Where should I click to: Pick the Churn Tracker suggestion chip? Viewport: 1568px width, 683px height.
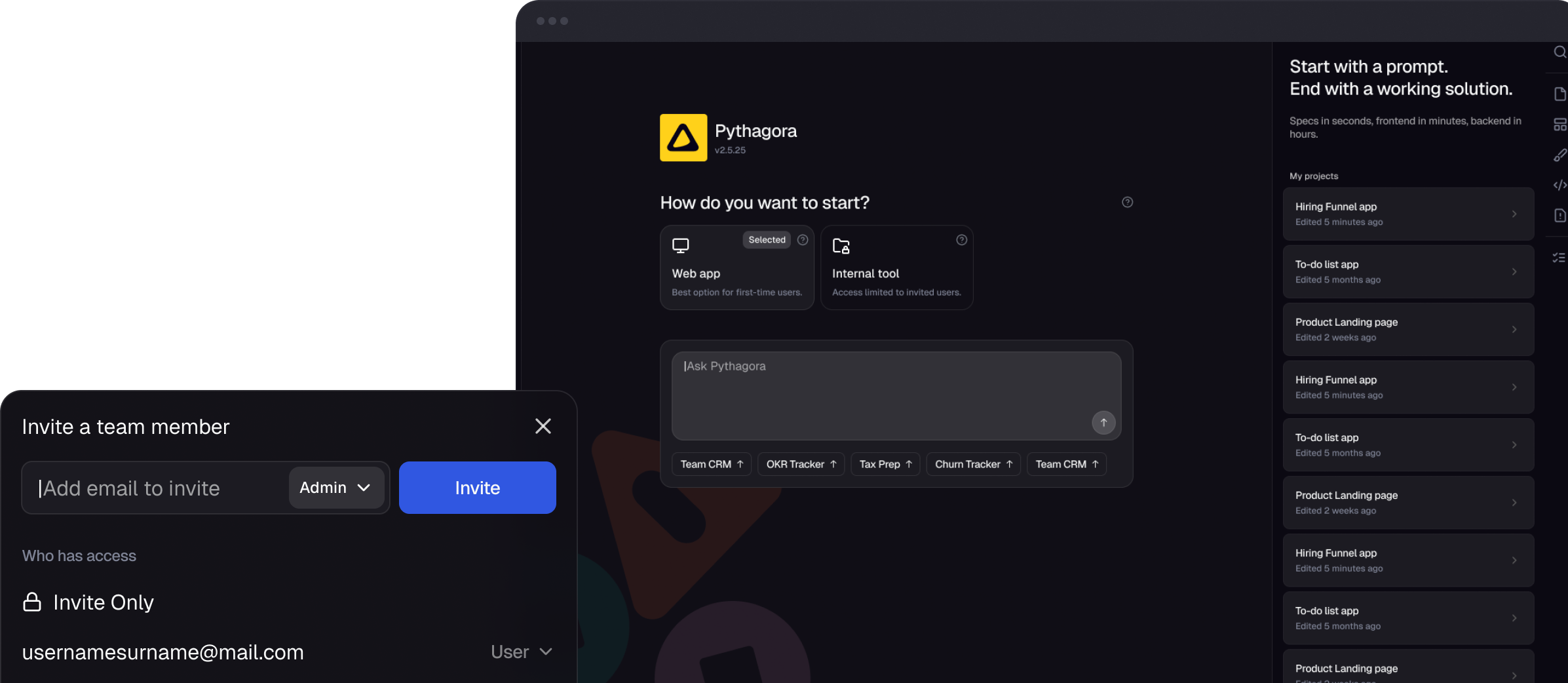tap(973, 464)
